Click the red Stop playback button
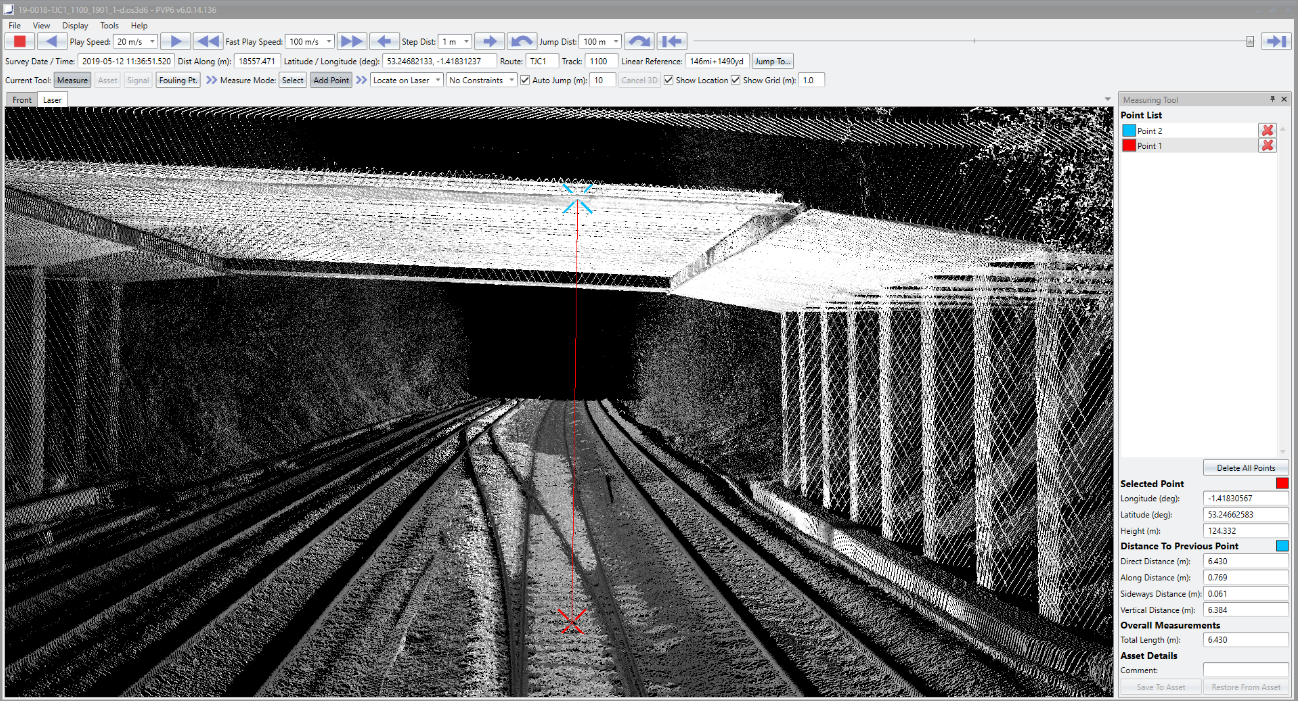This screenshot has width=1298, height=701. tap(19, 41)
